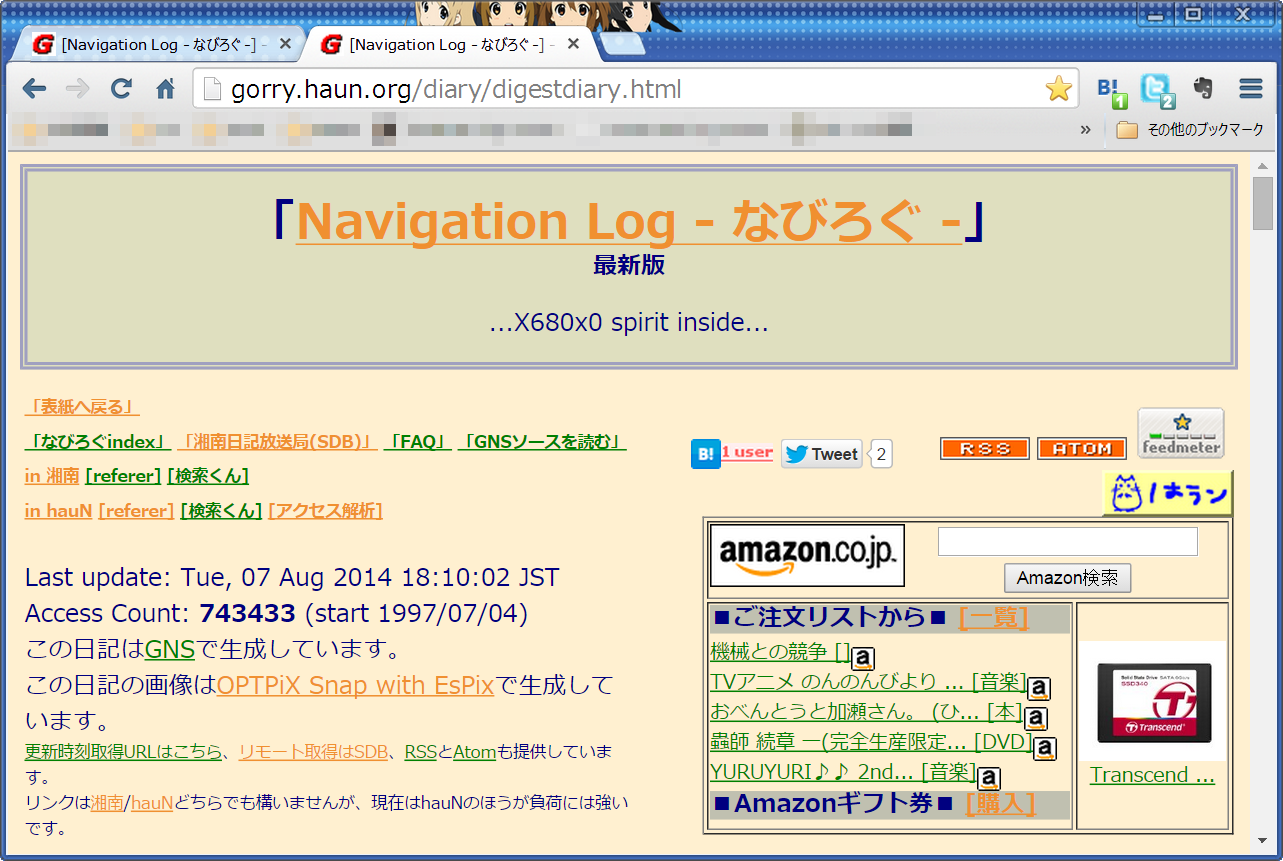Click the browser back arrow button
1283x861 pixels.
coord(34,89)
